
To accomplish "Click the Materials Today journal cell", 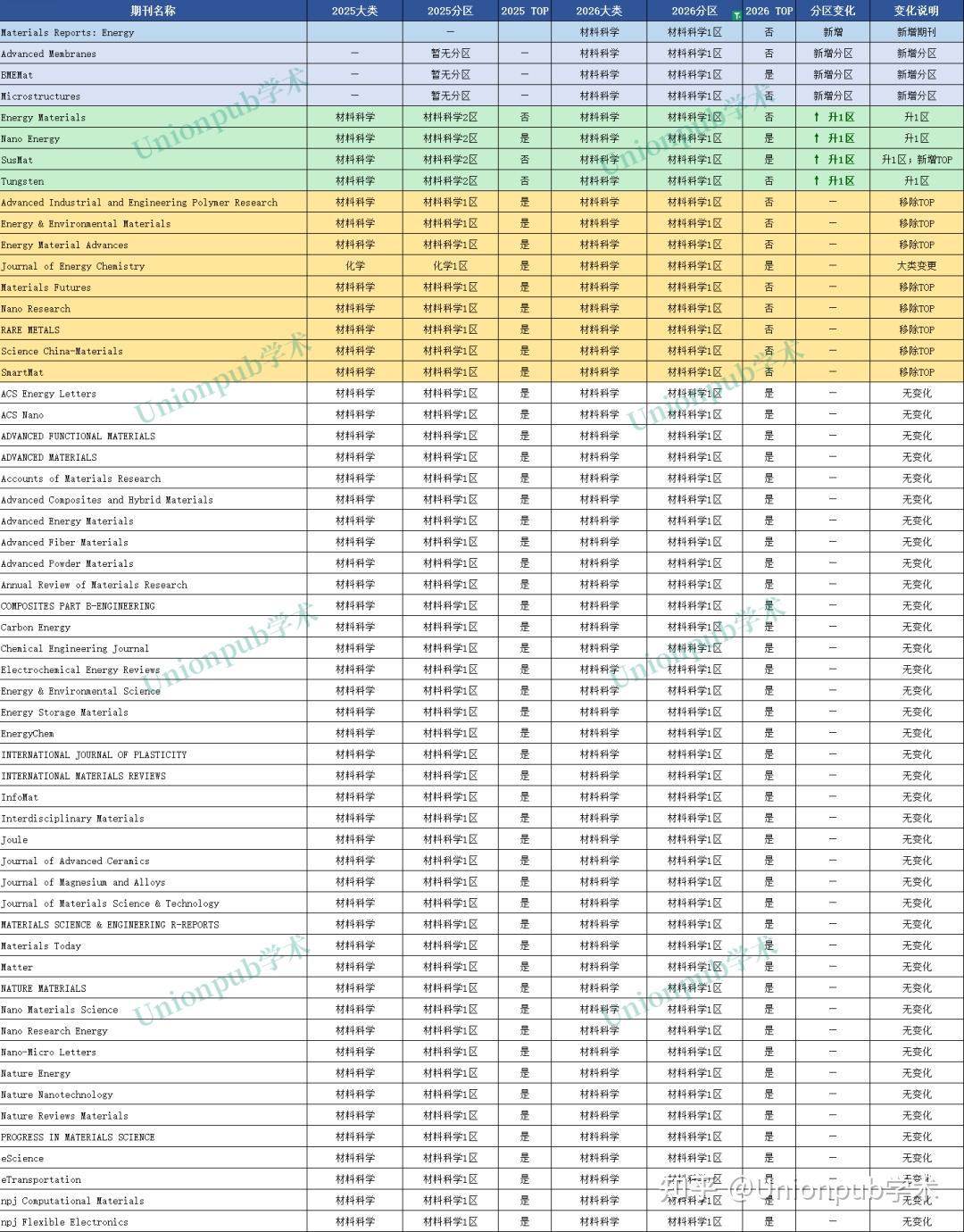I will click(x=154, y=946).
